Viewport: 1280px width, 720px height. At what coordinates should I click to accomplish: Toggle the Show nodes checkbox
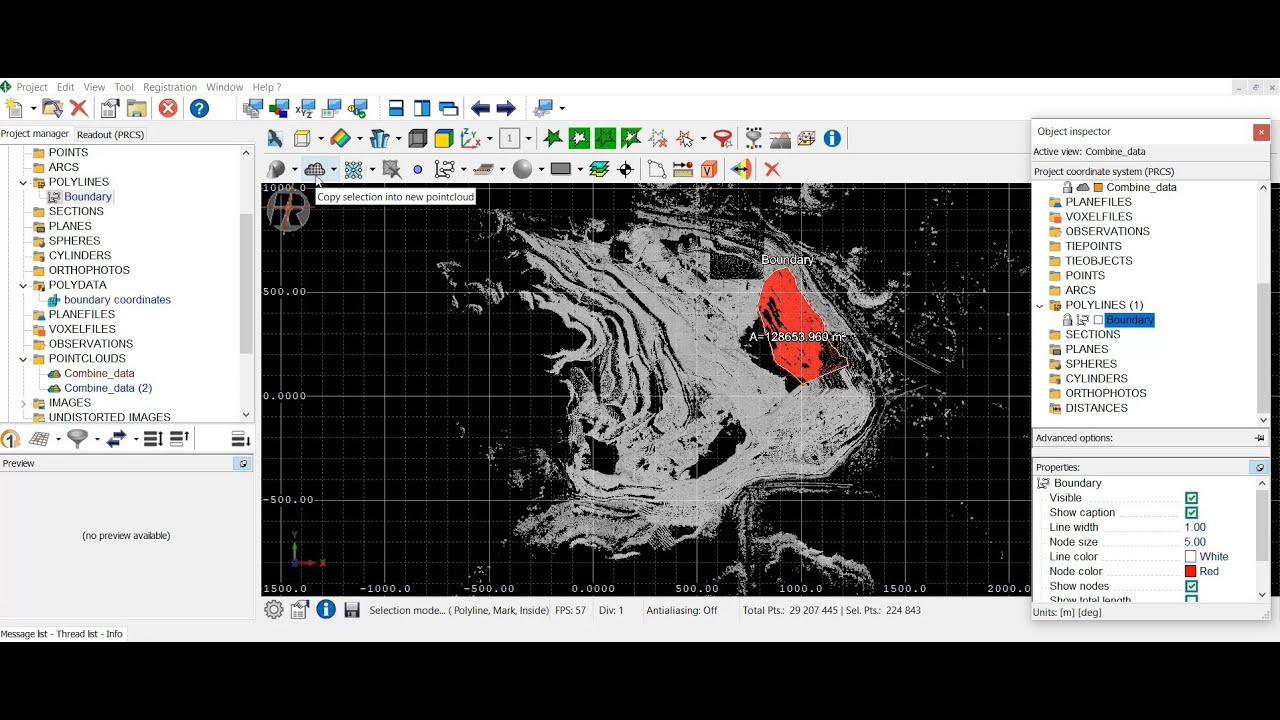pos(1191,586)
